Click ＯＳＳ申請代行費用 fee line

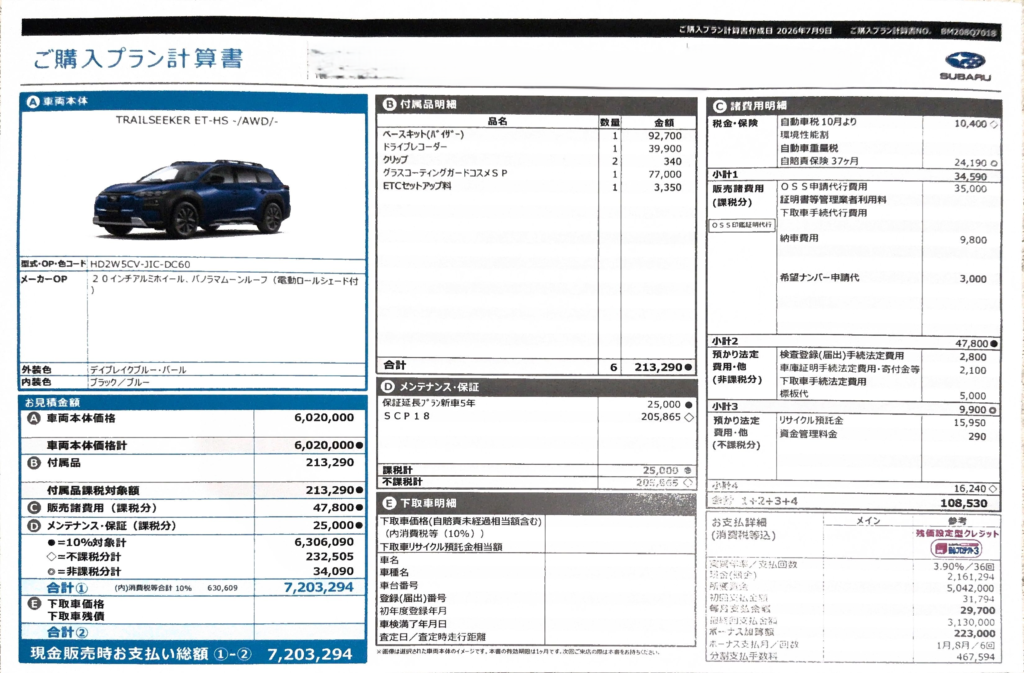click(824, 187)
